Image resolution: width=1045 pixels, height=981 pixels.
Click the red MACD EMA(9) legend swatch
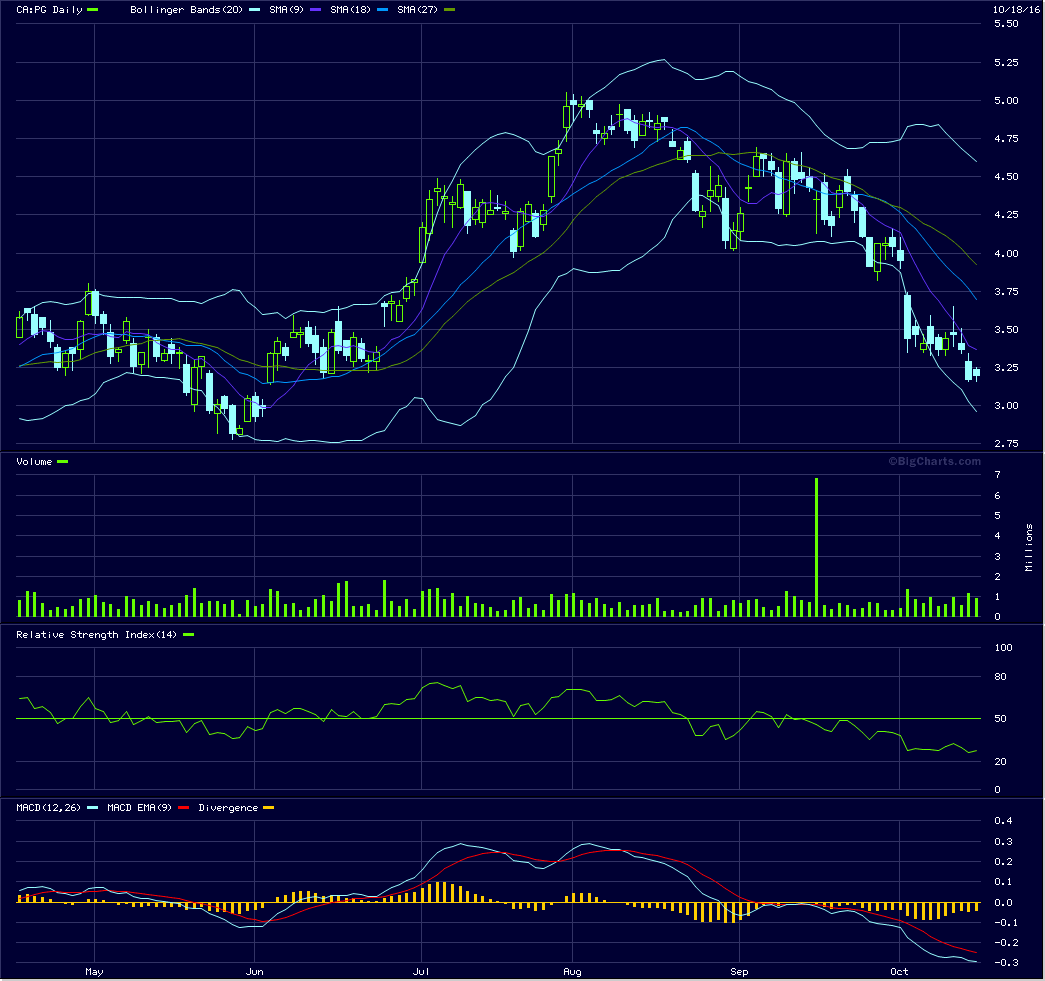click(x=183, y=807)
